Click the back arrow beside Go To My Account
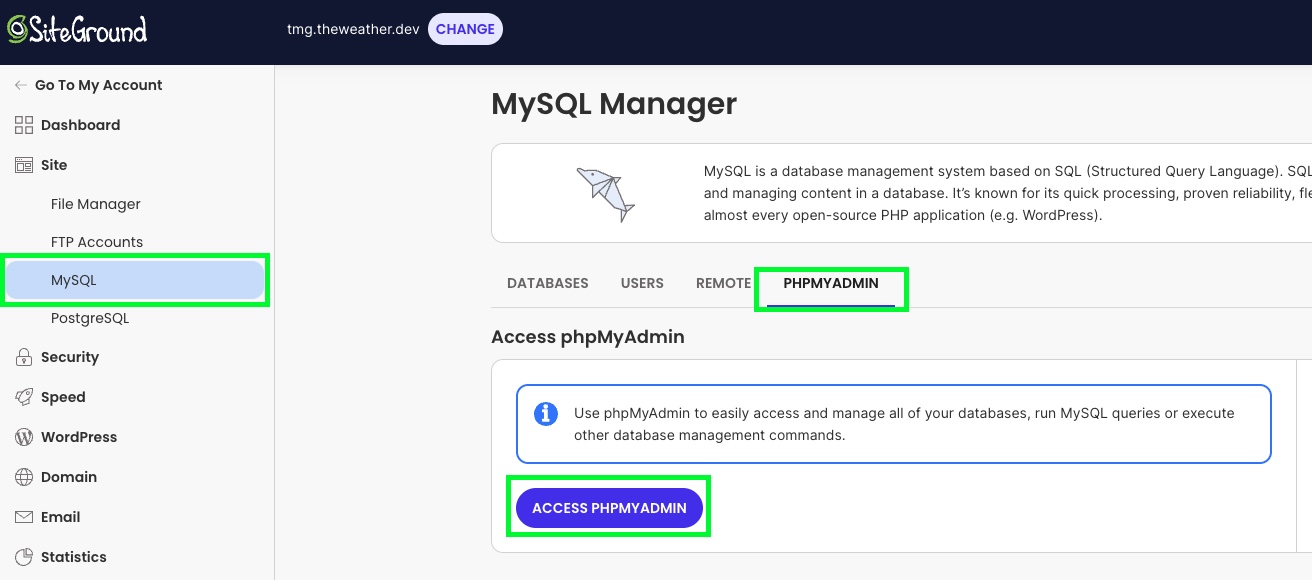 click(x=21, y=85)
